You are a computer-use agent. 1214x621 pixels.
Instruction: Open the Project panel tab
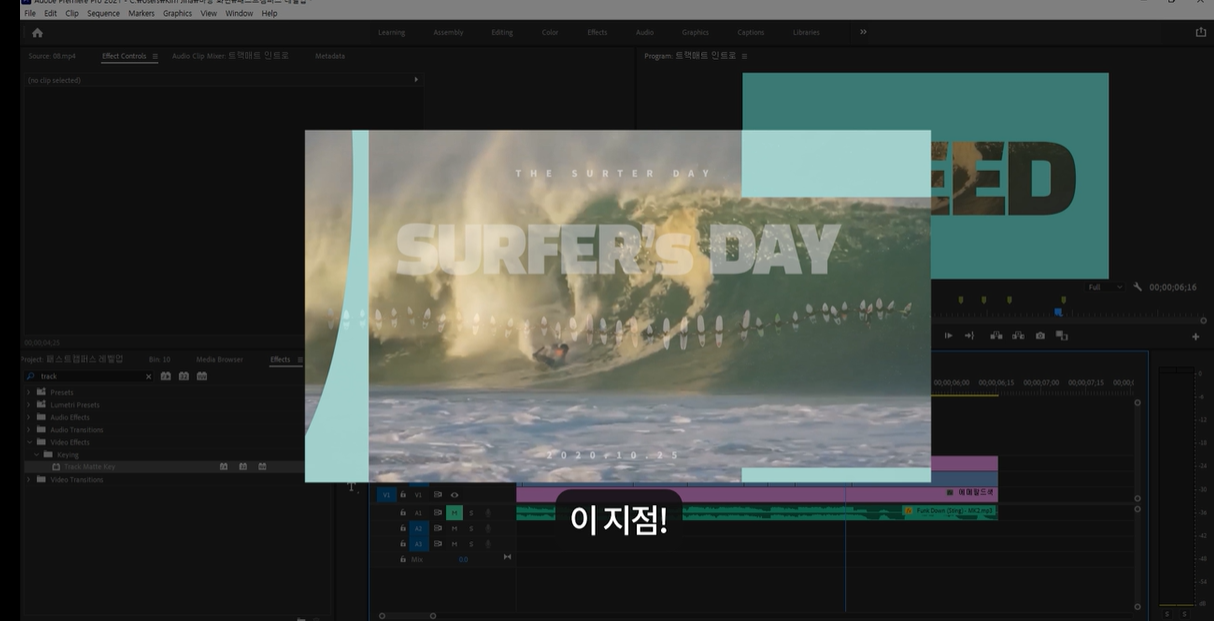(72, 359)
